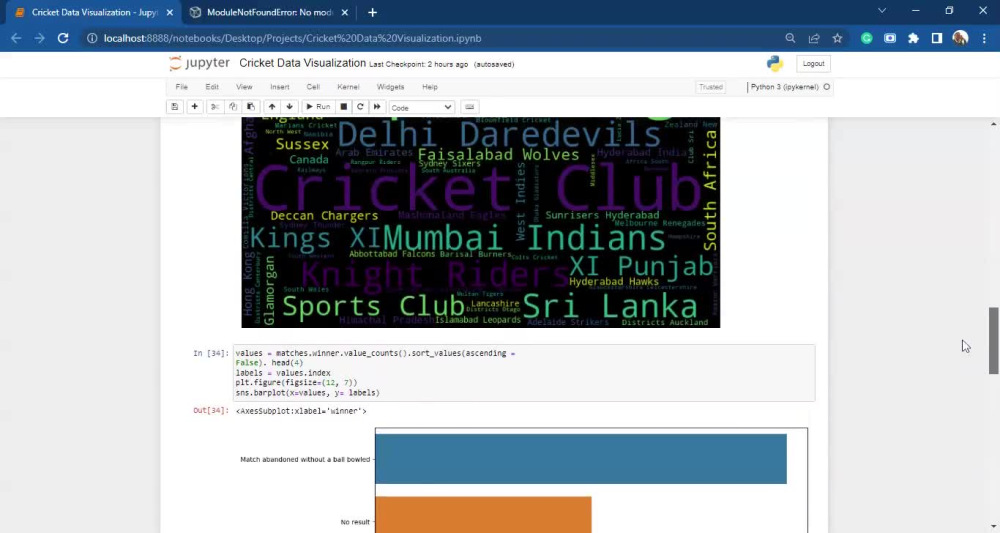Switch to Cricket Data Visualization browser tab
Viewport: 1000px width, 533px height.
pos(94,12)
